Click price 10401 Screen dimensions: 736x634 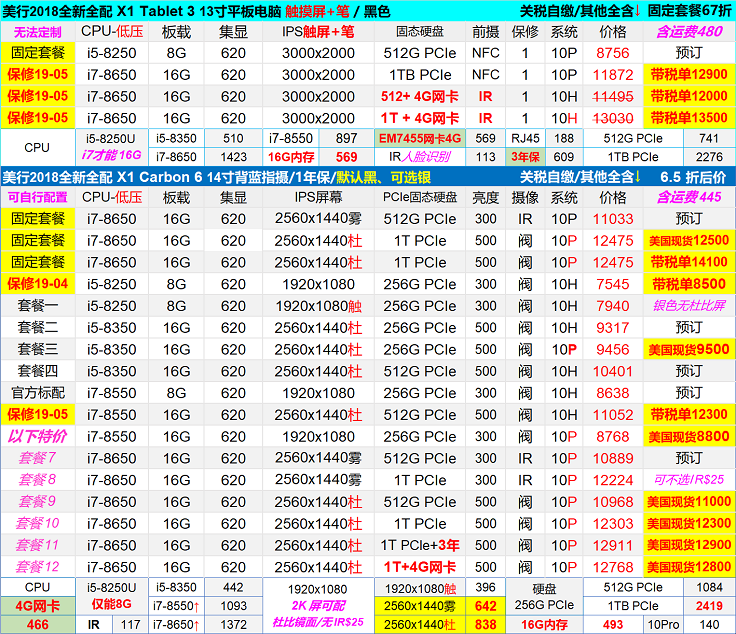[x=613, y=371]
